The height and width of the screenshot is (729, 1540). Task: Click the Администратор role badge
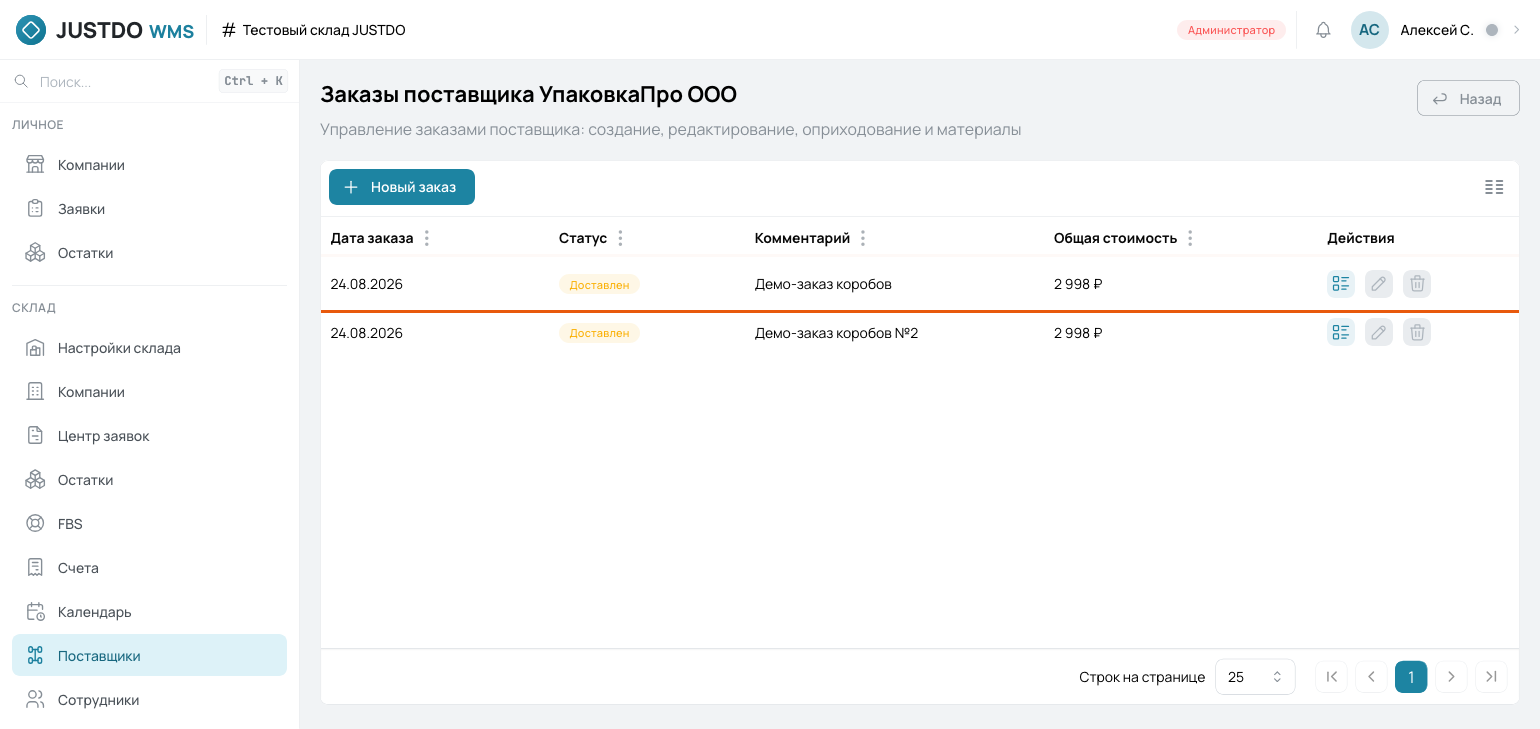[1231, 30]
